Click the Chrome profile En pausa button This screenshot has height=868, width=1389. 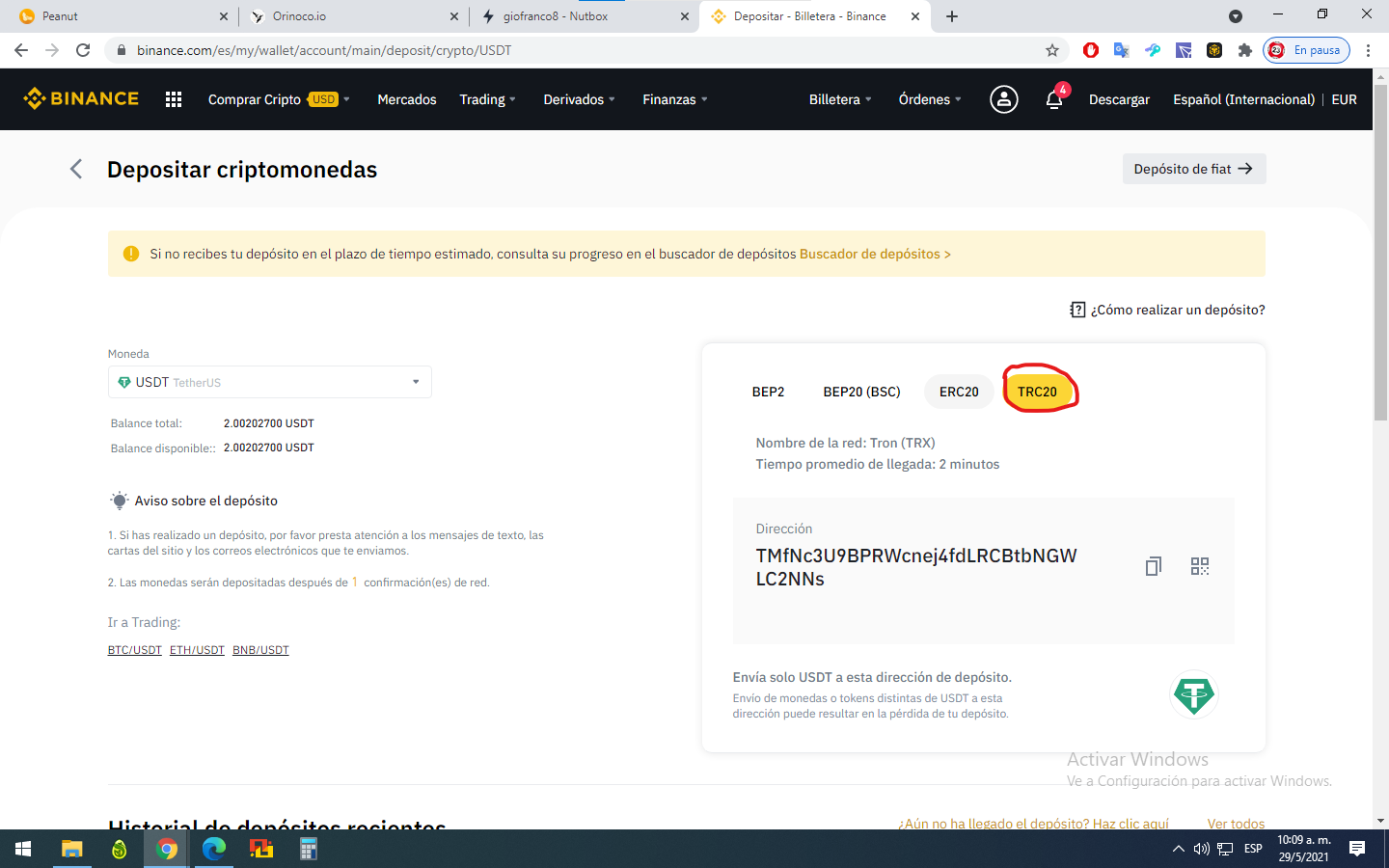tap(1307, 50)
